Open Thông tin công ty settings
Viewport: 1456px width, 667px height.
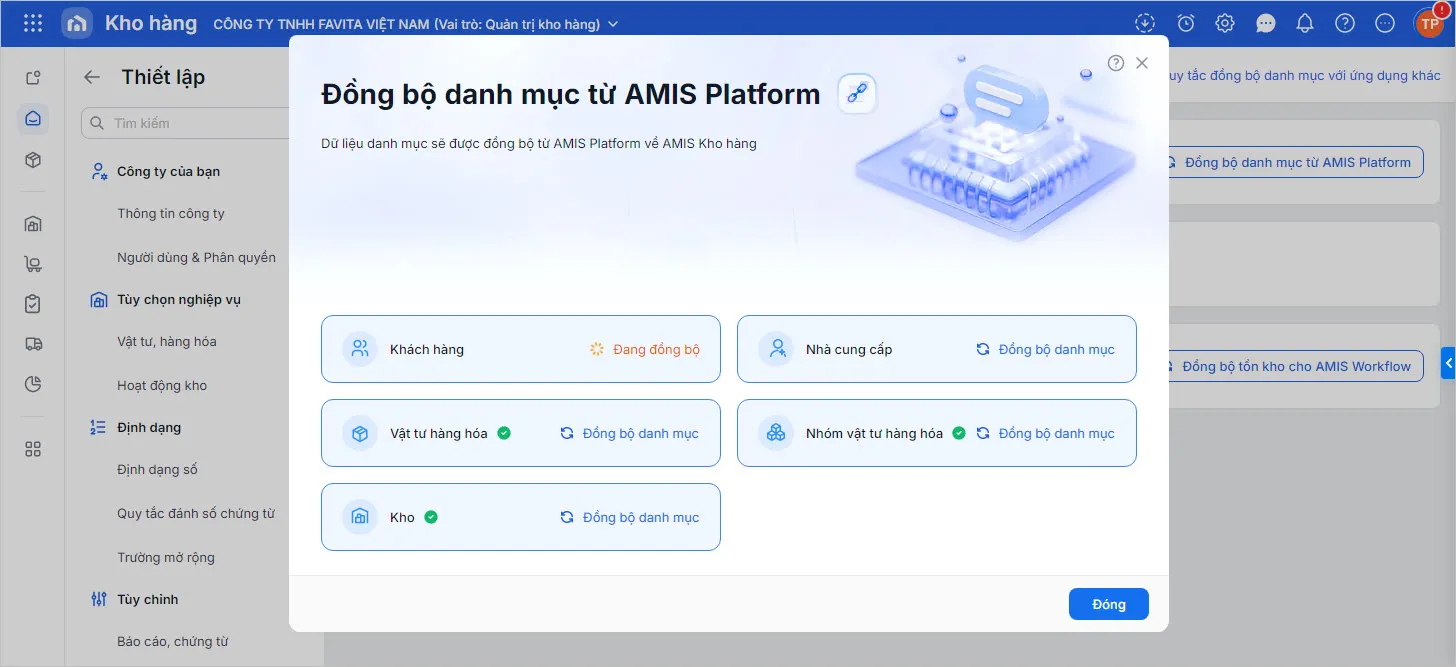[x=171, y=213]
